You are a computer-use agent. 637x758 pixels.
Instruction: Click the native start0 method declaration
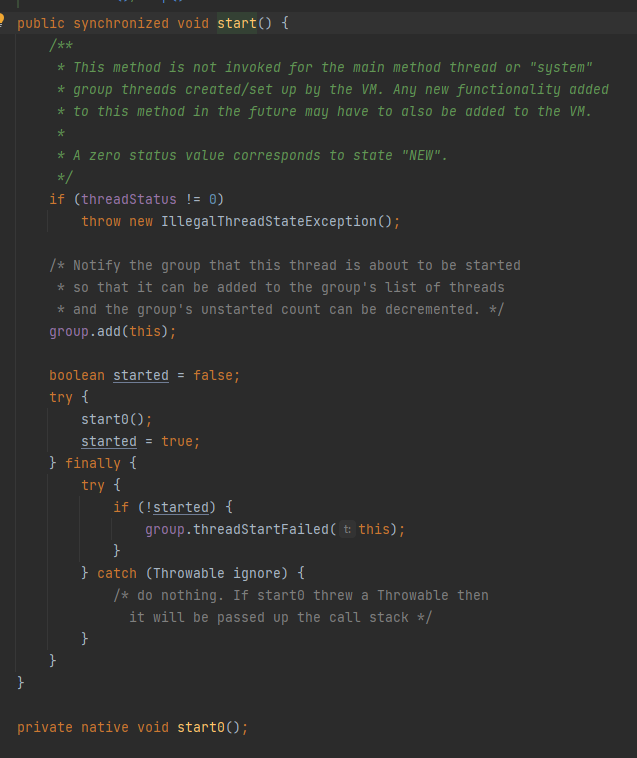coord(132,728)
